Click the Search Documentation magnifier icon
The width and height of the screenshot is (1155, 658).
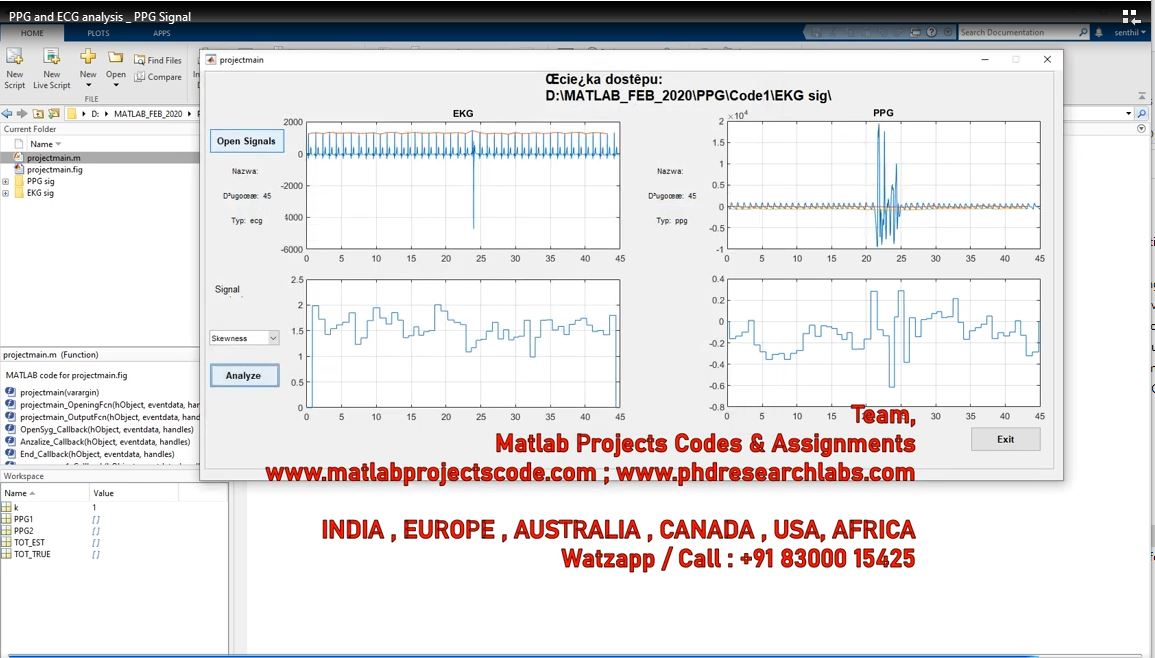click(1083, 32)
